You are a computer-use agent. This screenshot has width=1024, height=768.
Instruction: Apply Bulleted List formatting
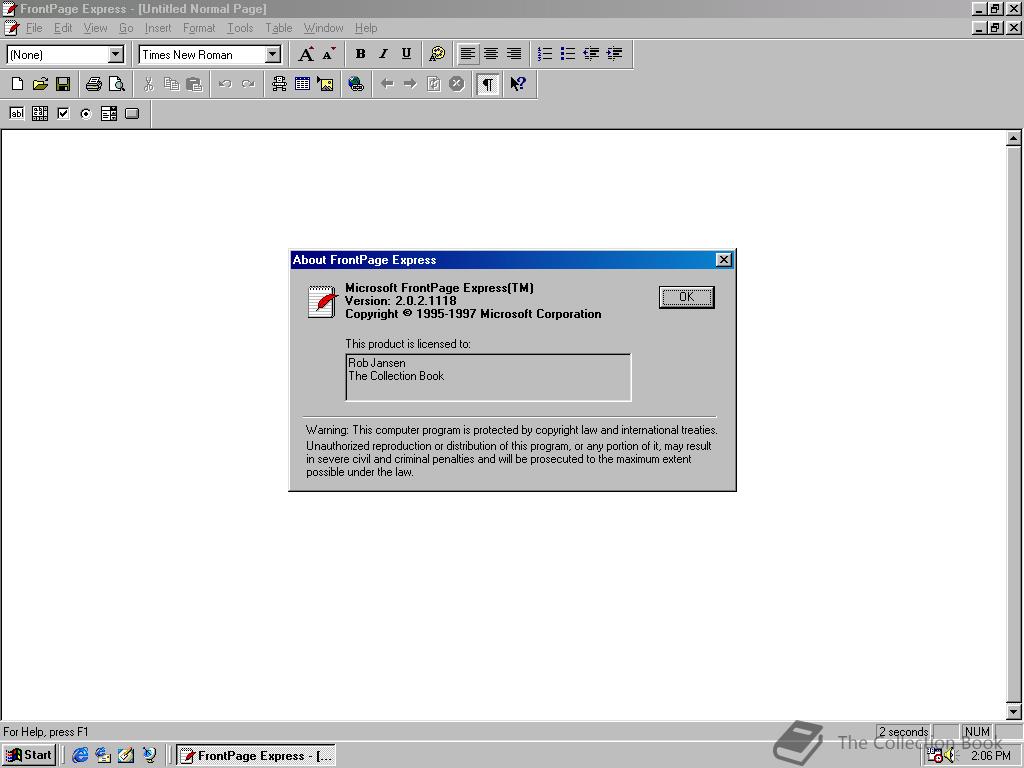point(568,54)
